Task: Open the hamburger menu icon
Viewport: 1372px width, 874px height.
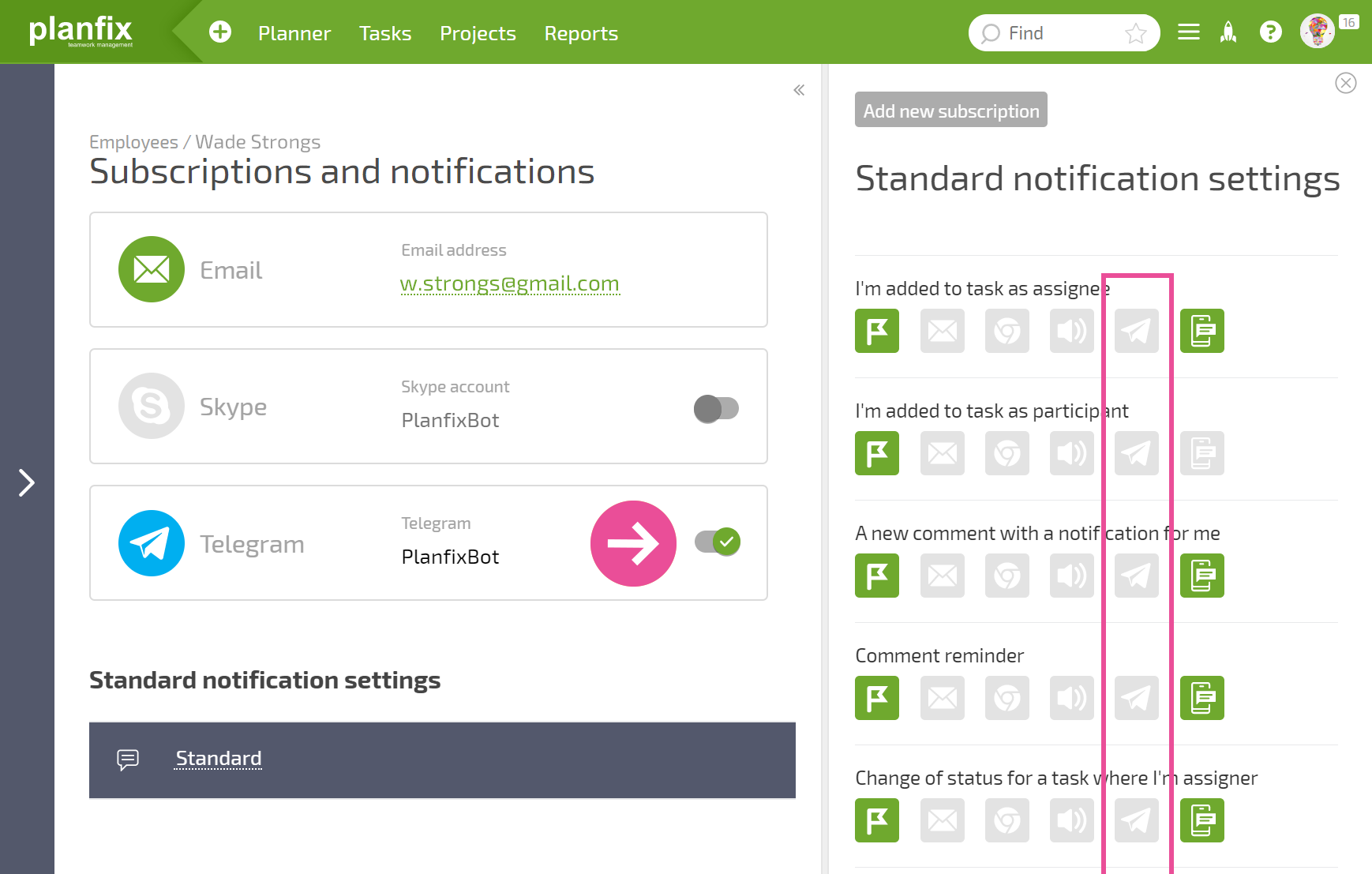Action: pyautogui.click(x=1189, y=32)
